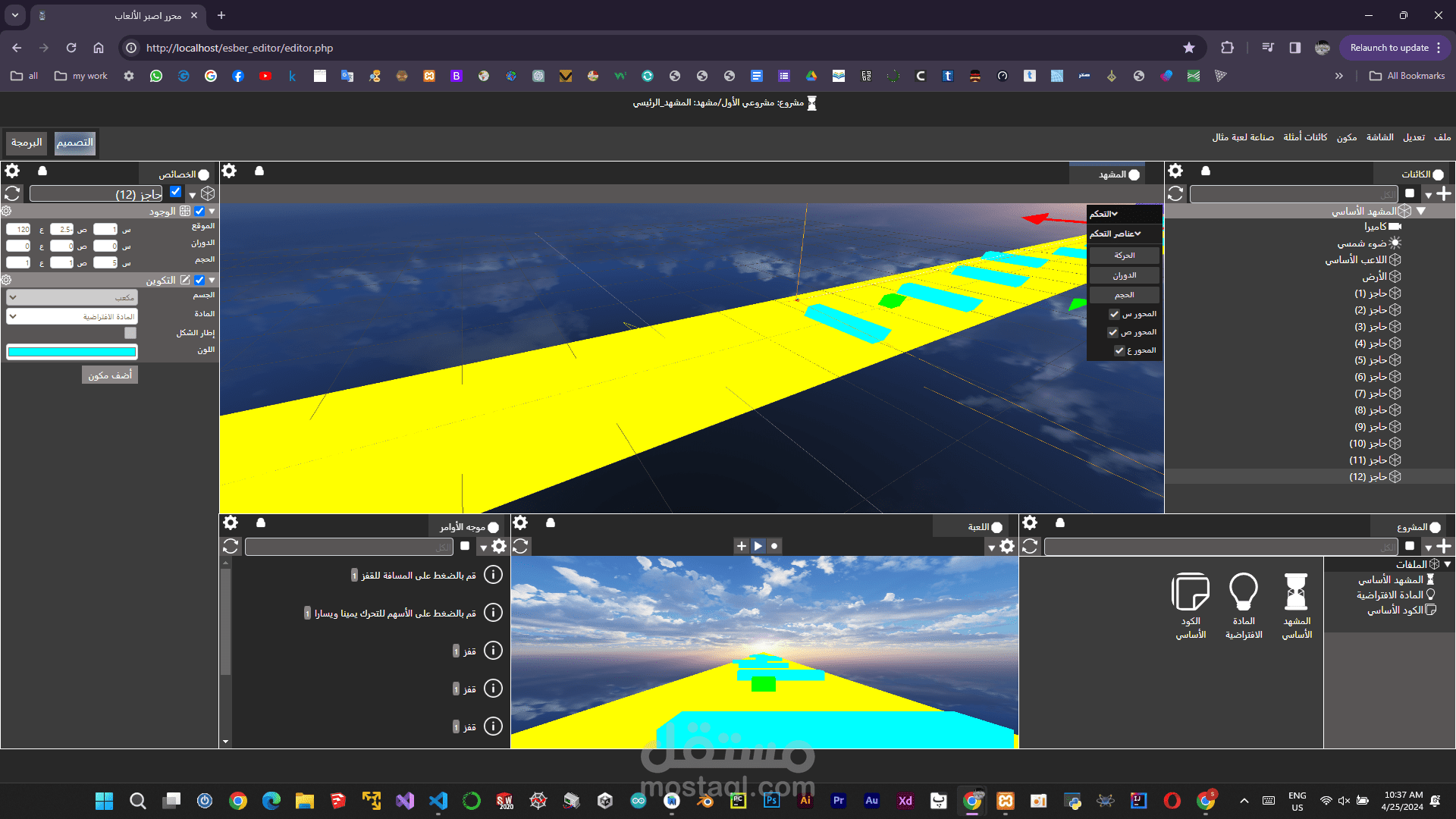The width and height of the screenshot is (1456, 819).
Task: Open the scene viewport settings gear
Action: pyautogui.click(x=229, y=171)
